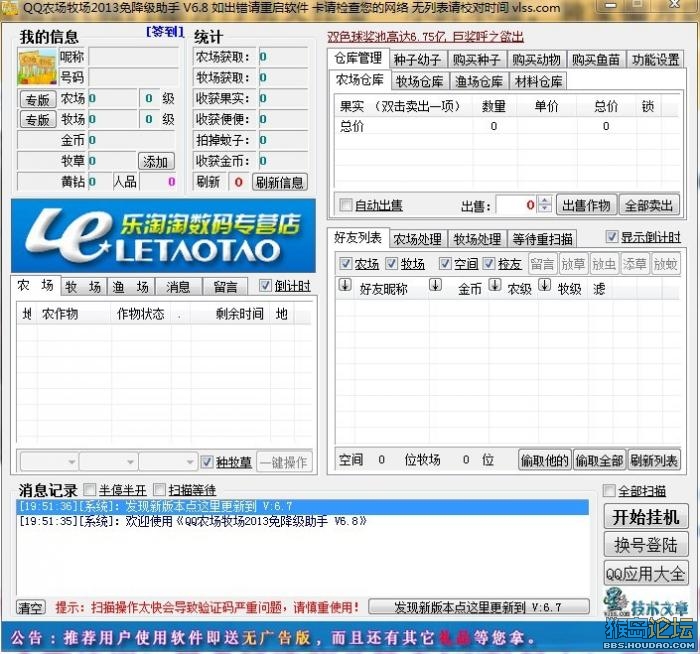Click 换号登陆 button
The image size is (700, 654).
(x=646, y=545)
